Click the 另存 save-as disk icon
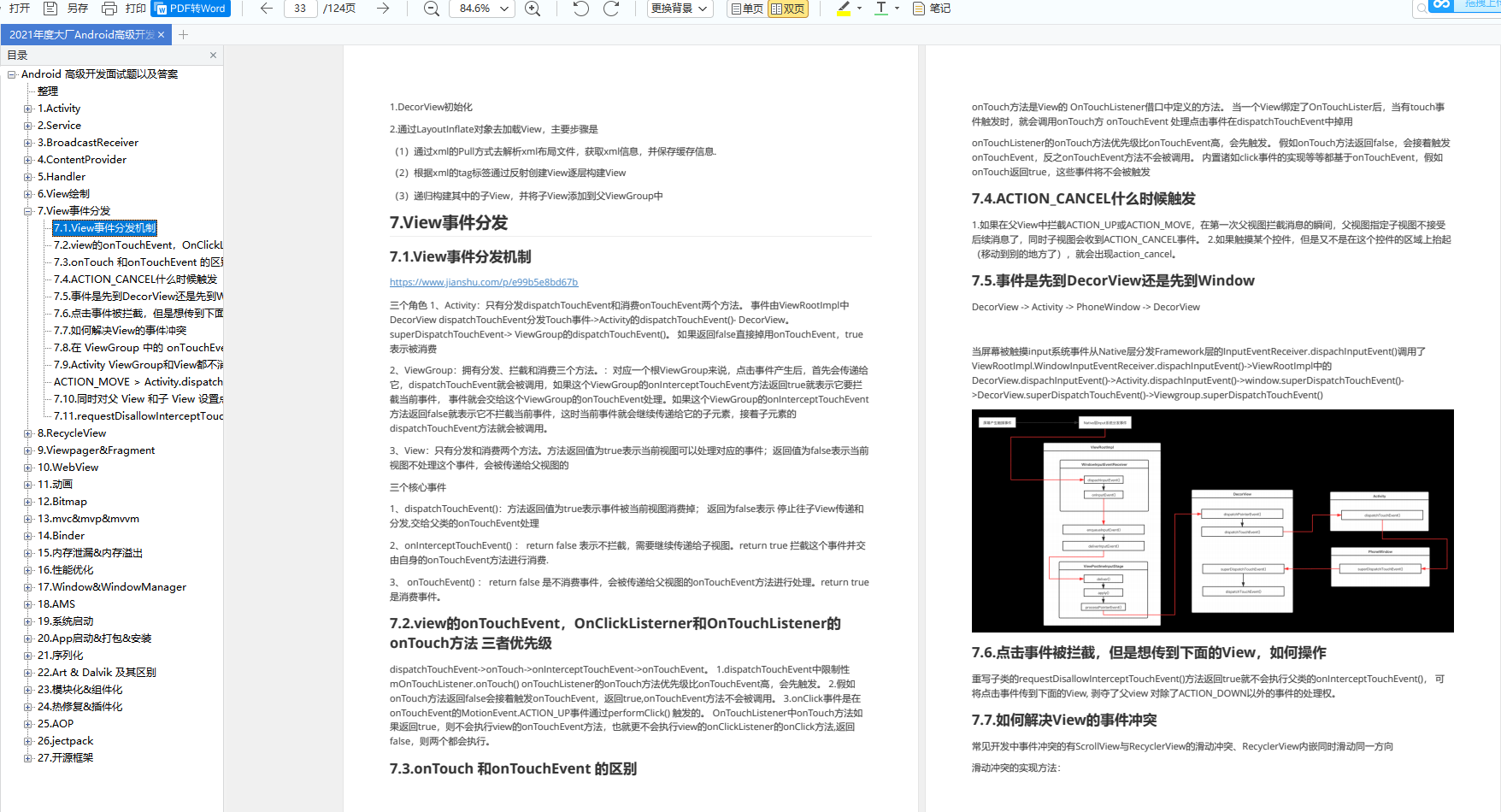 coord(50,9)
